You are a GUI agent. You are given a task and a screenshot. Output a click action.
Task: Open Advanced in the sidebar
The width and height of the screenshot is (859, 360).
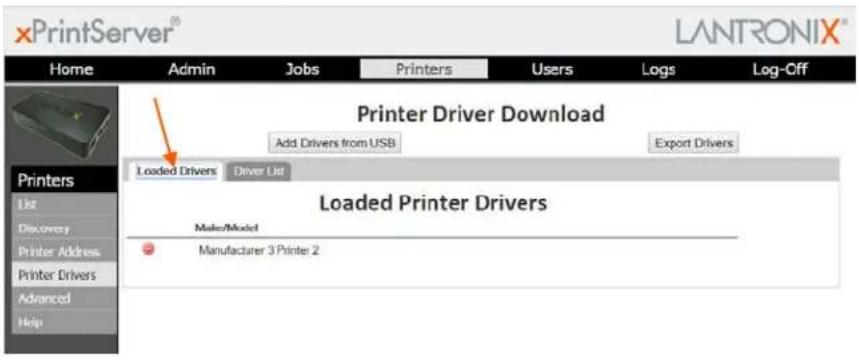click(64, 298)
